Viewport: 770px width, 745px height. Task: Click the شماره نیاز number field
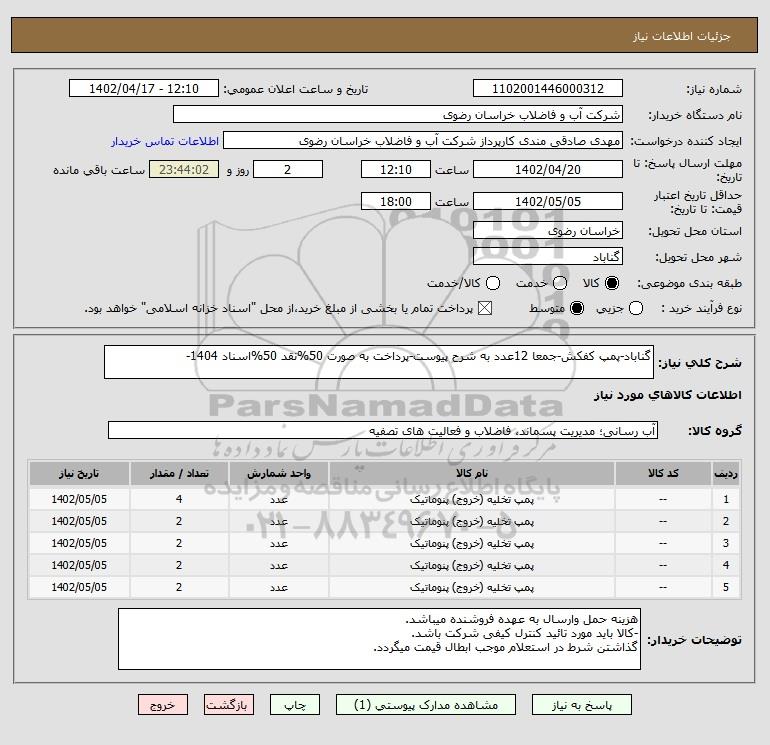click(x=548, y=88)
